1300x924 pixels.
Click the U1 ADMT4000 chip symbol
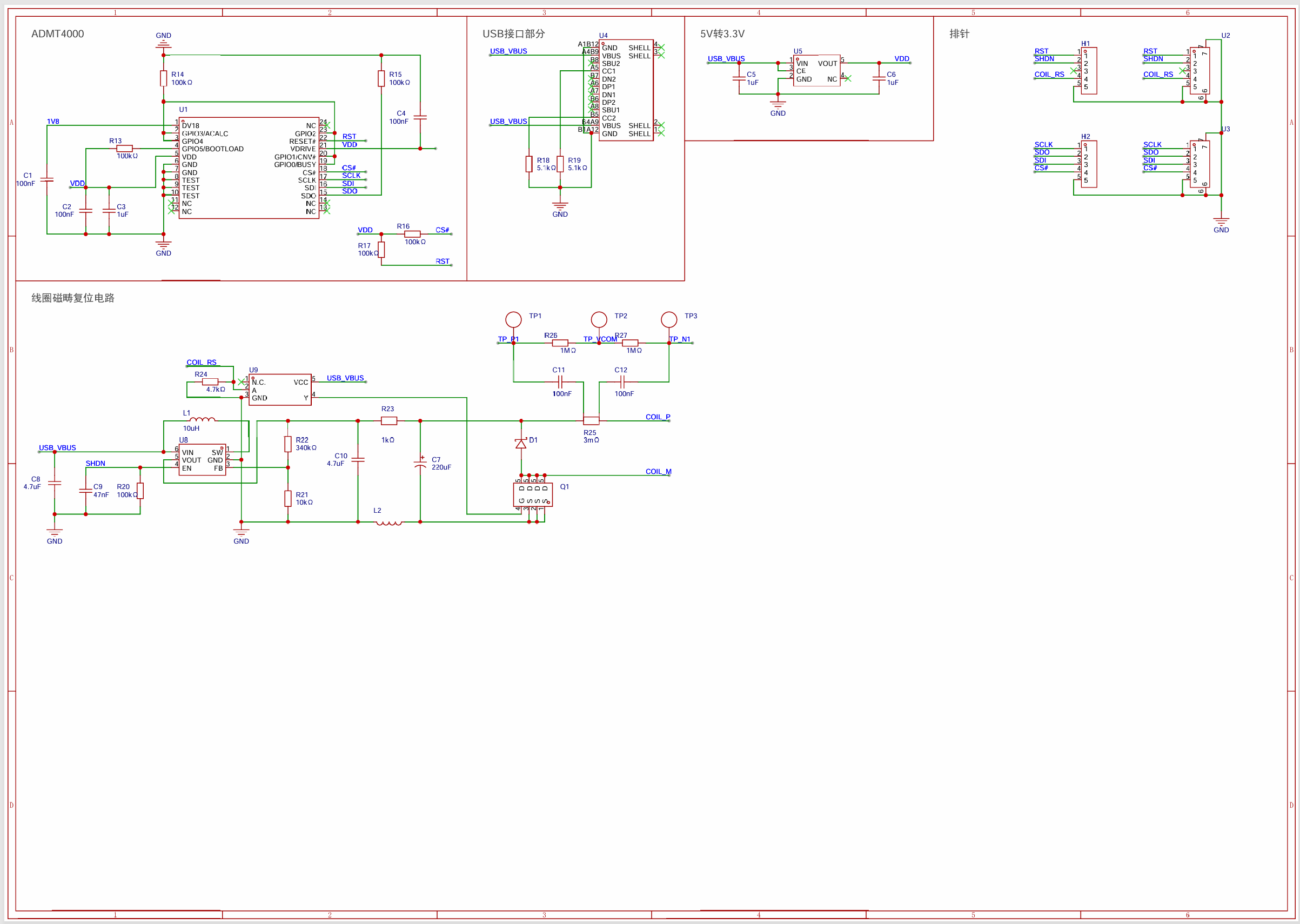click(x=249, y=168)
